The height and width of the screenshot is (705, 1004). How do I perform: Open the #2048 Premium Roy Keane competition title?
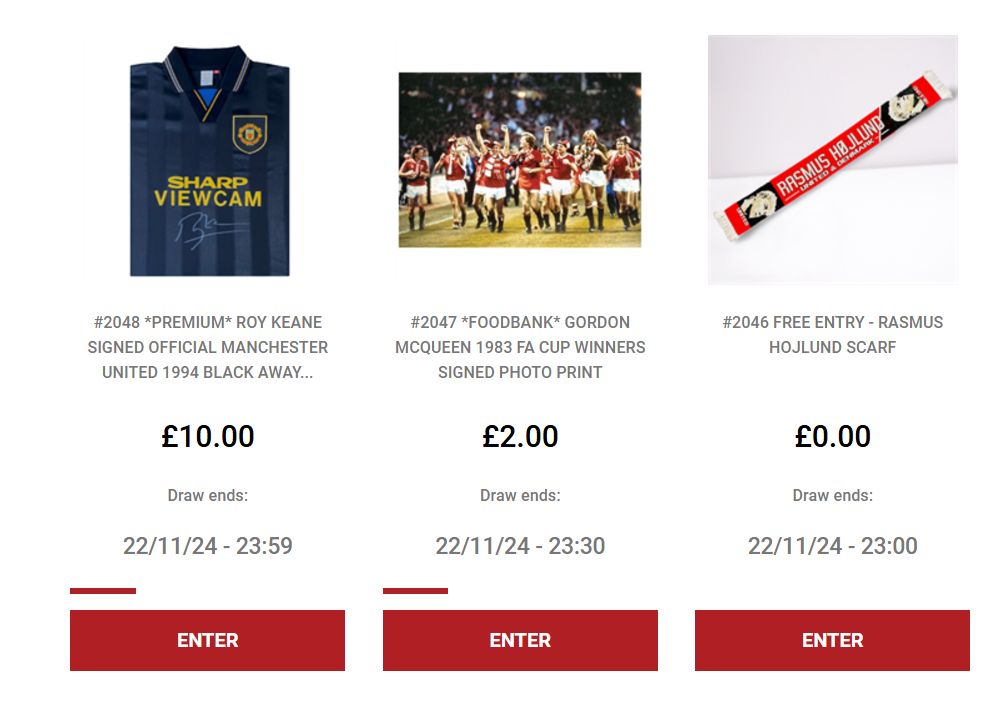pyautogui.click(x=207, y=347)
